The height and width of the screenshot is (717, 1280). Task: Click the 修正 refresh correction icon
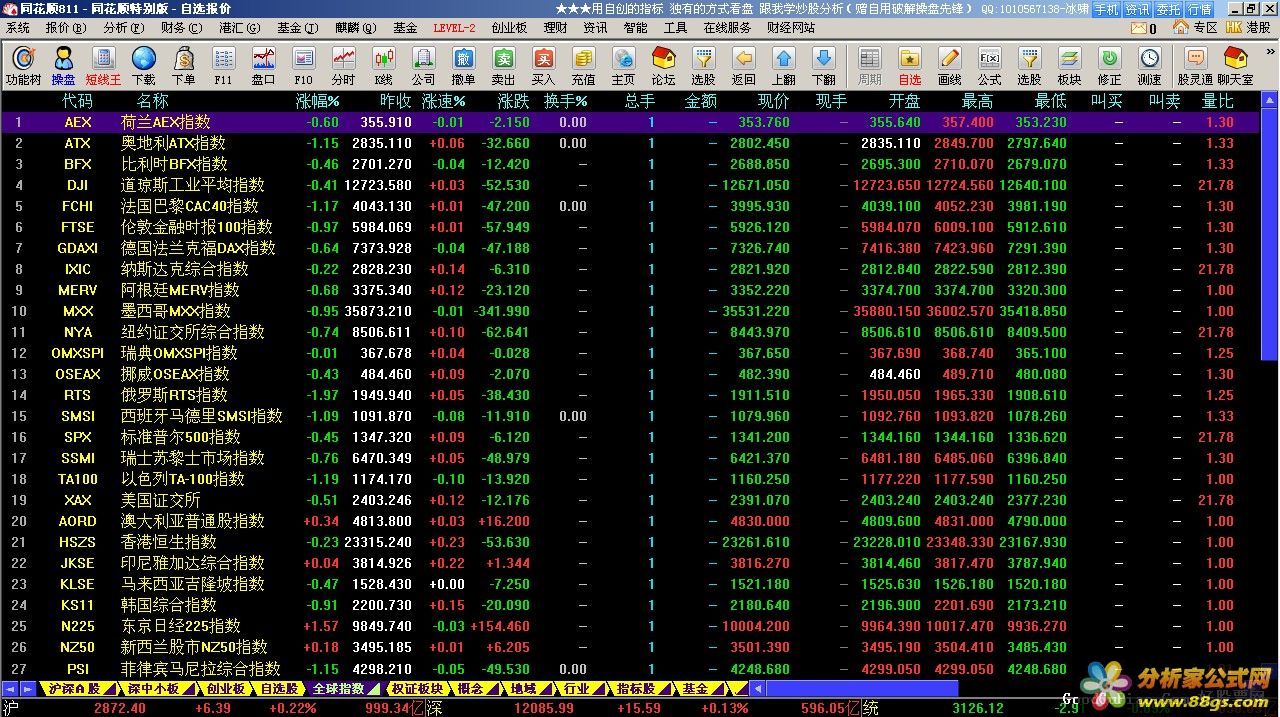coord(1109,65)
